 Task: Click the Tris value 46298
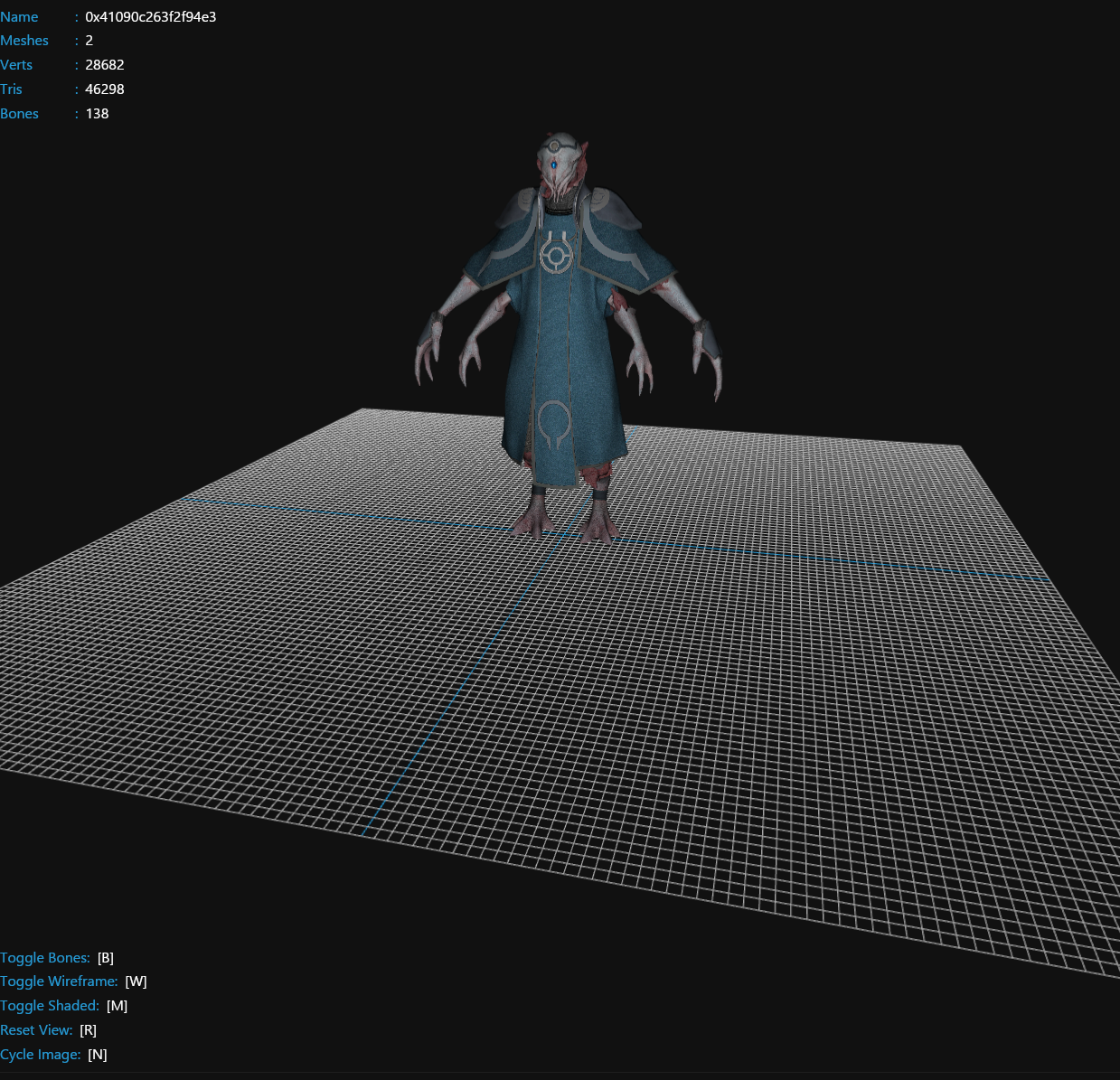pos(105,89)
